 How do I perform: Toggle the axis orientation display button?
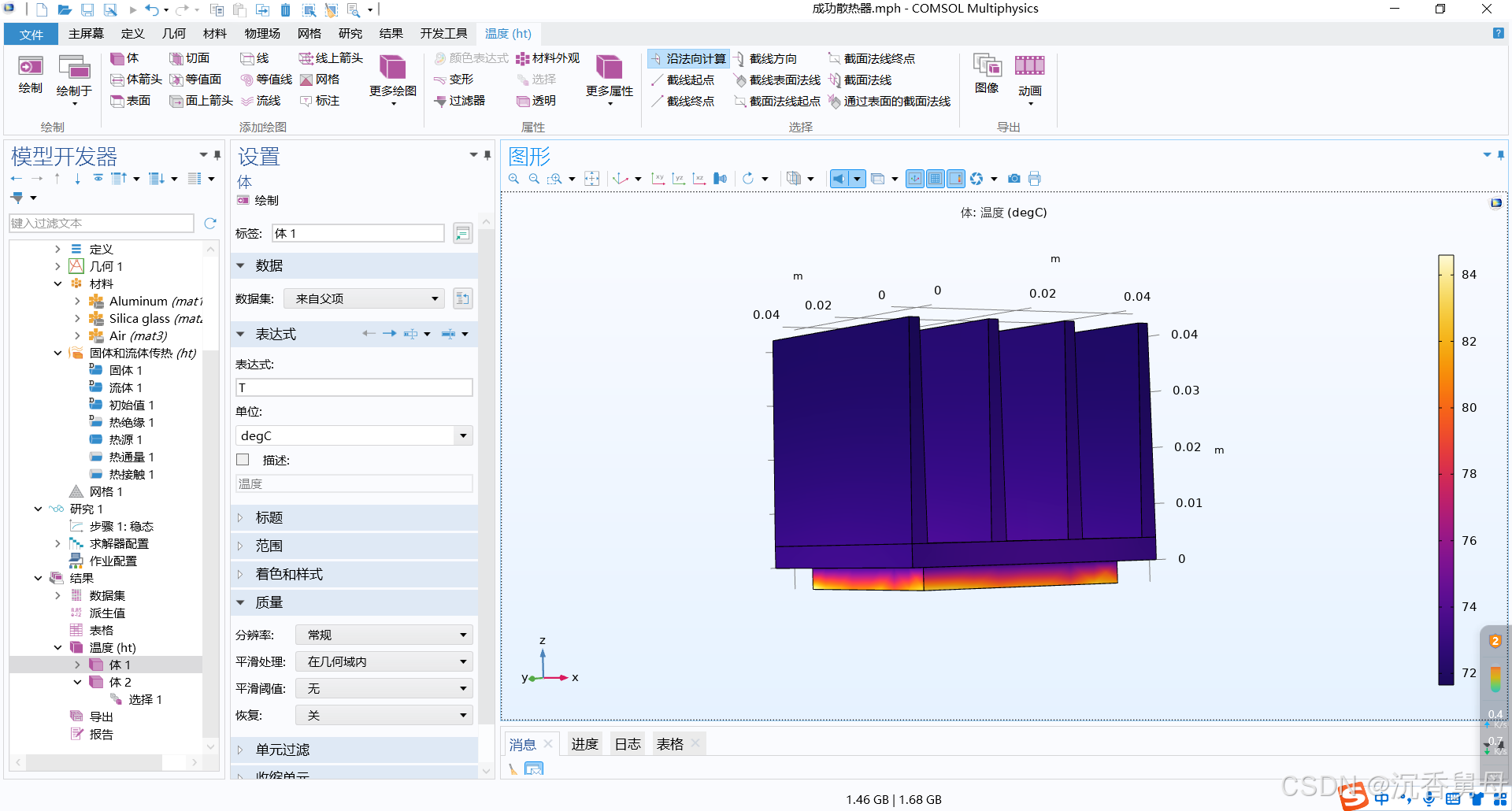tap(915, 179)
